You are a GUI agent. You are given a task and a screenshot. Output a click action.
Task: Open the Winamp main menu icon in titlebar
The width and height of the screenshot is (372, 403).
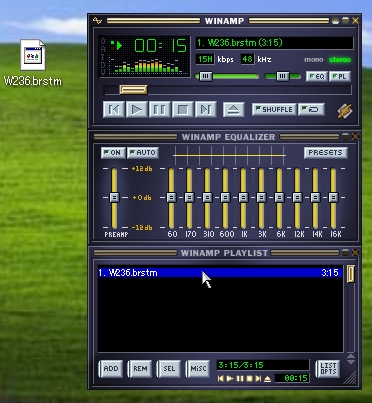pos(97,21)
